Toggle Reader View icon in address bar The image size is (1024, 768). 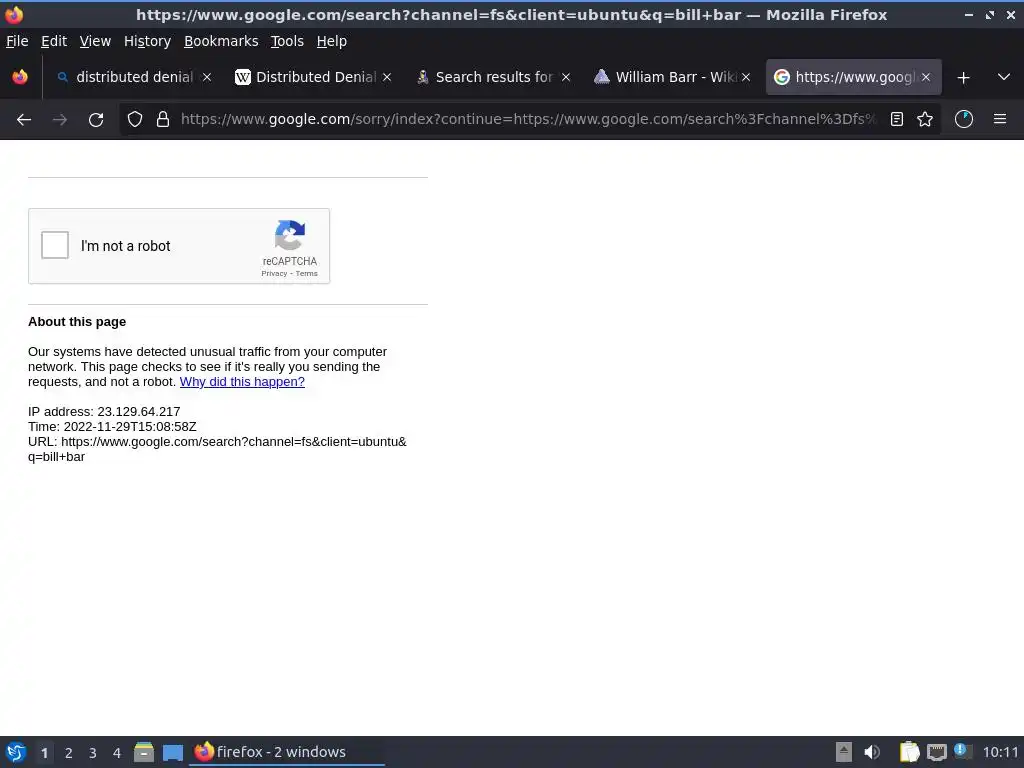pyautogui.click(x=897, y=120)
